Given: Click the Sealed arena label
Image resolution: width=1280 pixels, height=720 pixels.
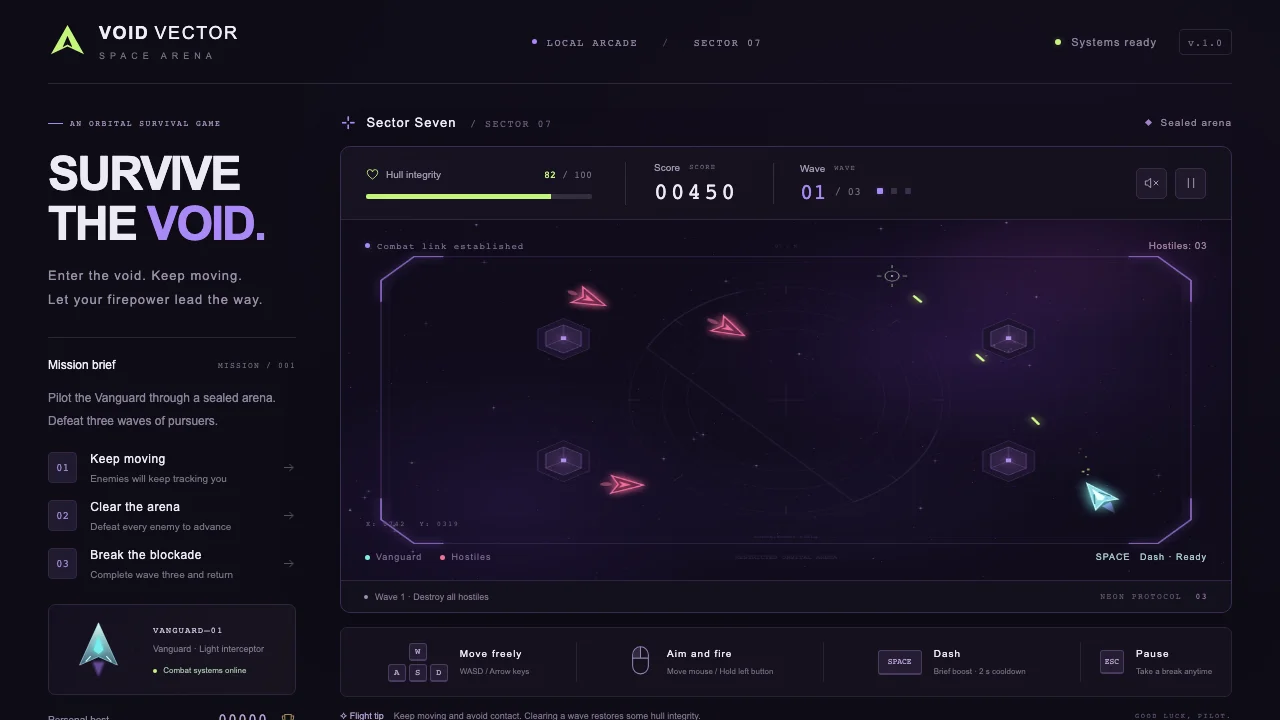Looking at the screenshot, I should coord(1195,123).
